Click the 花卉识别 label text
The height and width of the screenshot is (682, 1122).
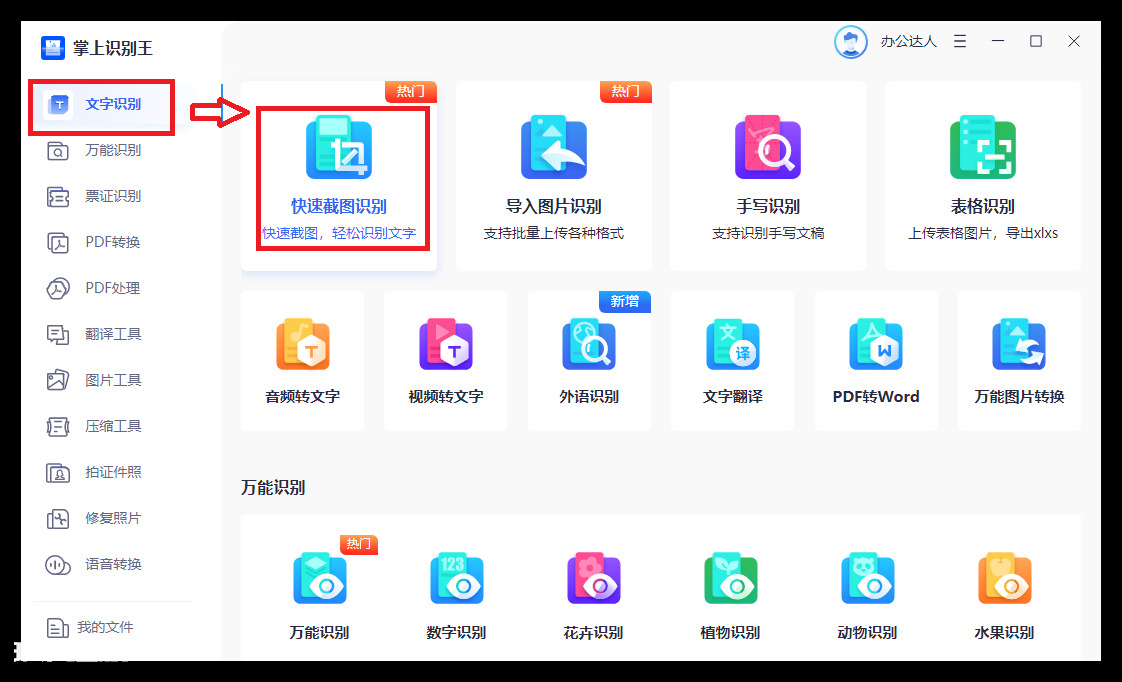(593, 633)
